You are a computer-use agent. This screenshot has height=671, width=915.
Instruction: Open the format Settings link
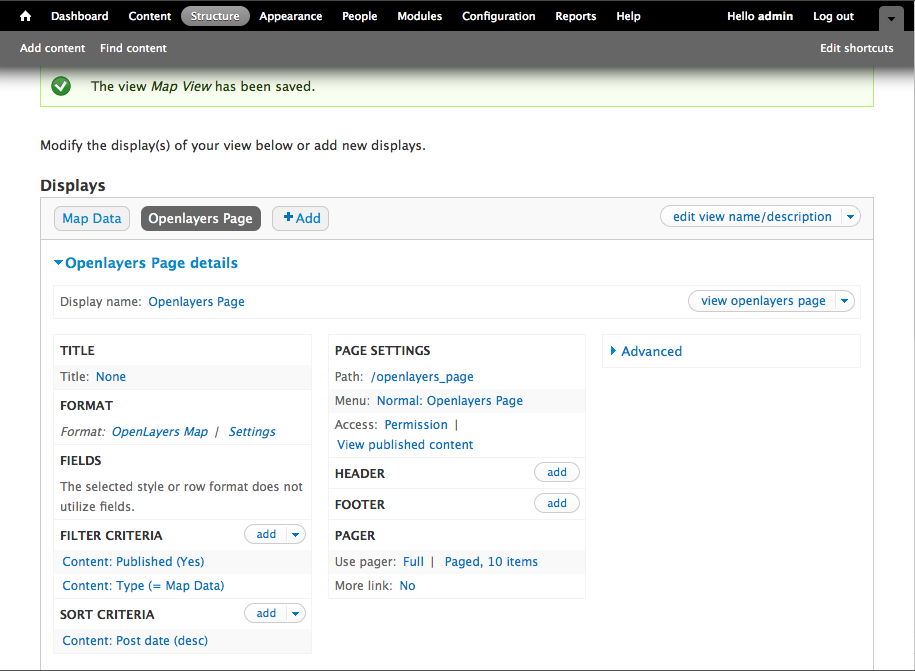click(x=252, y=432)
